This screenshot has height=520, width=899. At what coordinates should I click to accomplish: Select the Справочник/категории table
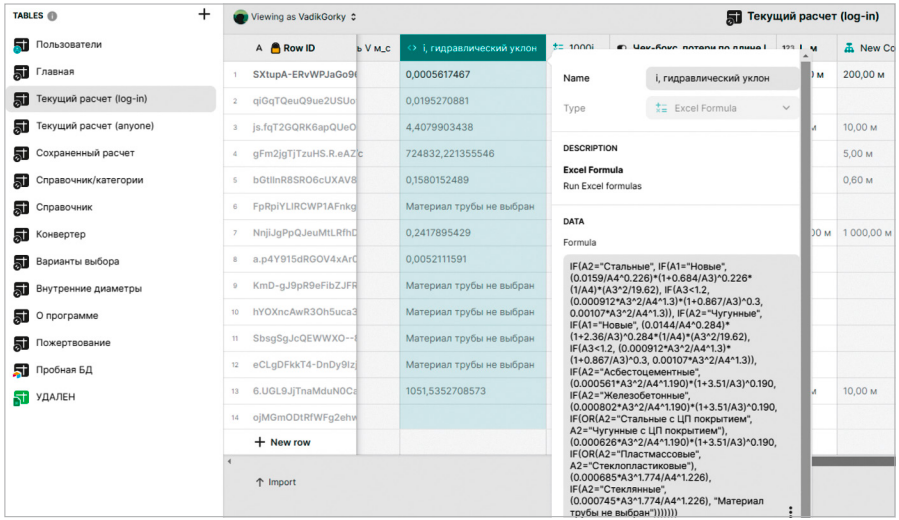pos(89,180)
